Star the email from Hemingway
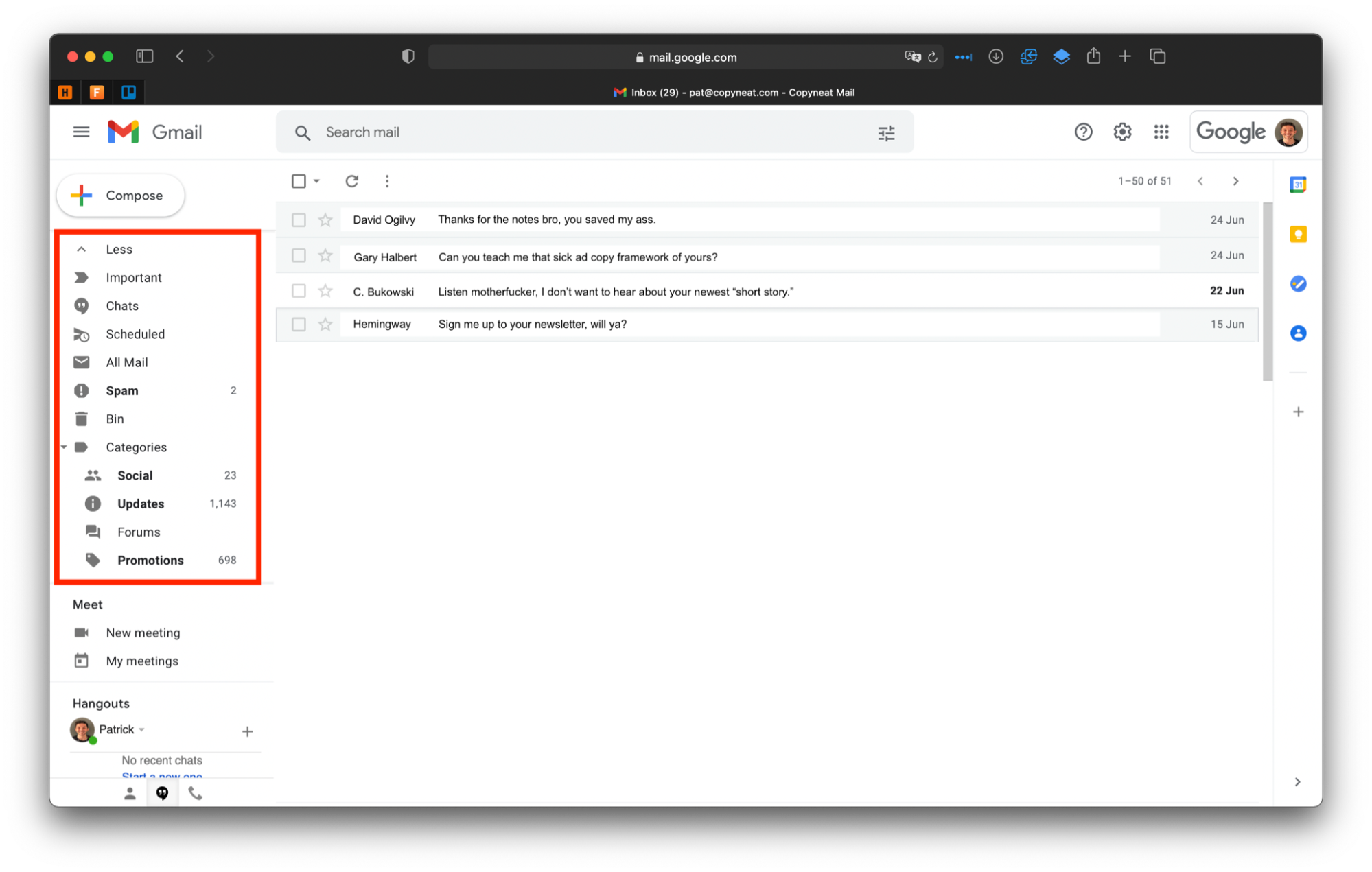This screenshot has width=1372, height=872. click(x=325, y=325)
